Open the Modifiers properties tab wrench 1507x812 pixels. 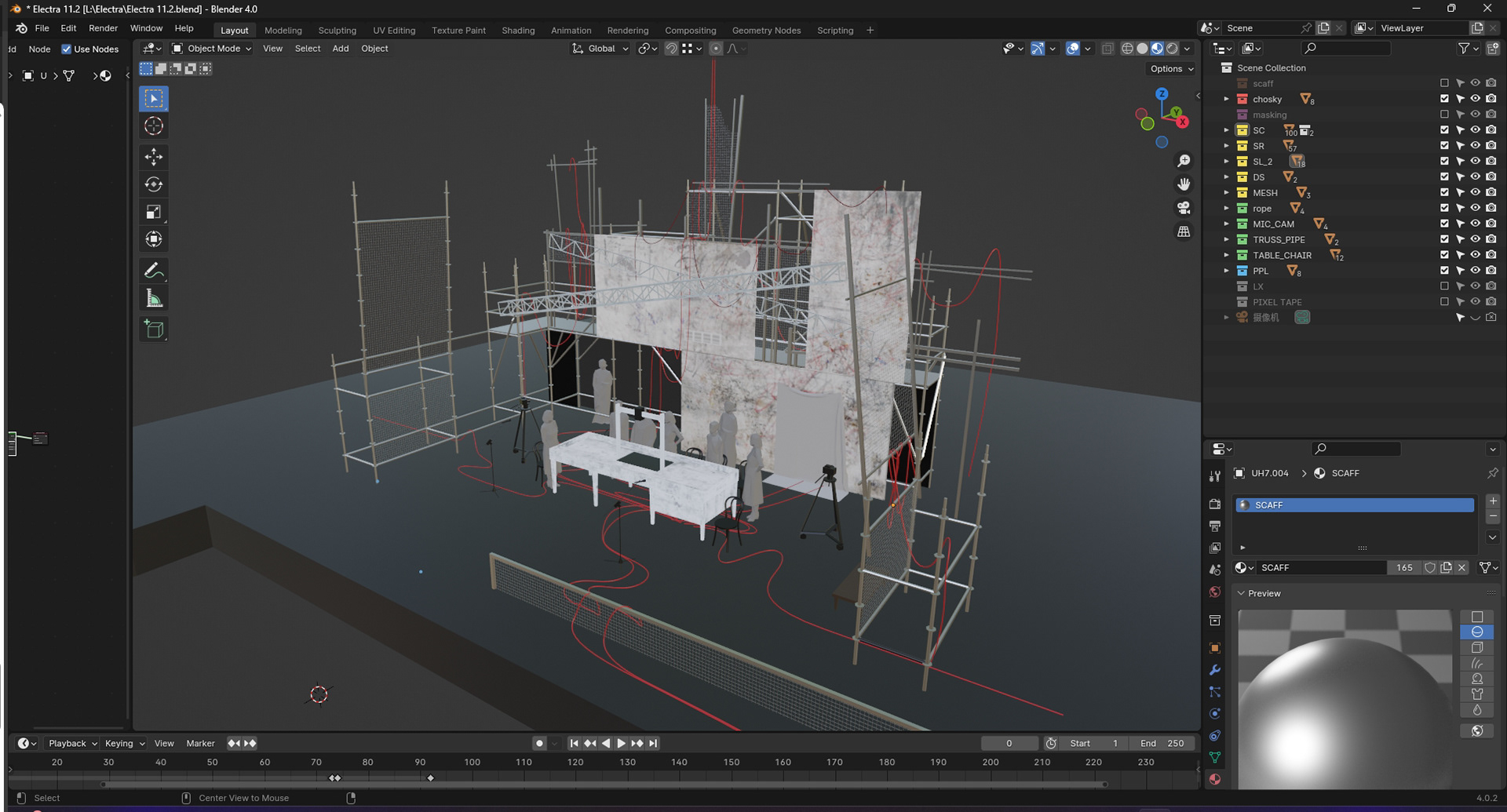point(1215,670)
